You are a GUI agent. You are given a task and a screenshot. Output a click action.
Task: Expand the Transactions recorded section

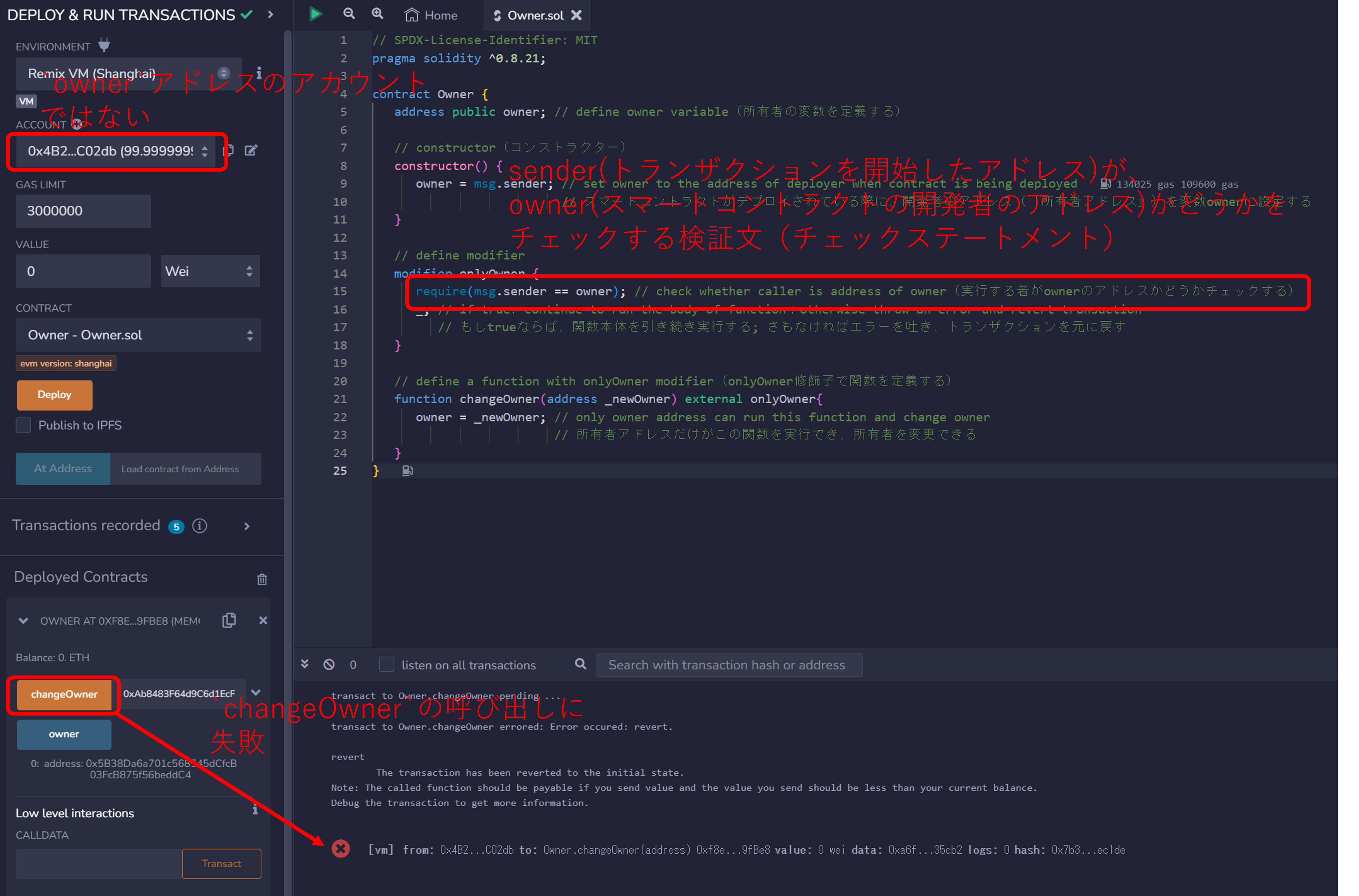tap(247, 526)
